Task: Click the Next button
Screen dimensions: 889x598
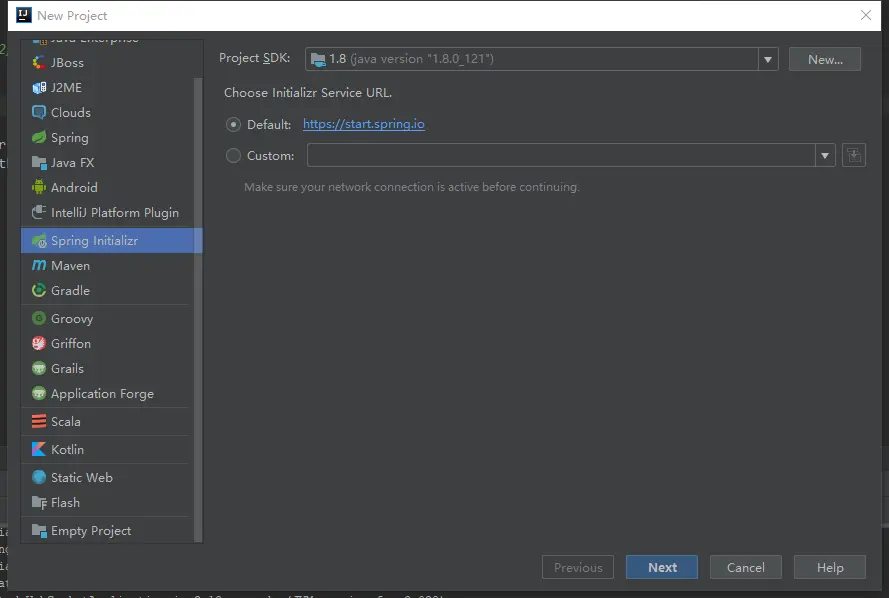Action: tap(662, 567)
